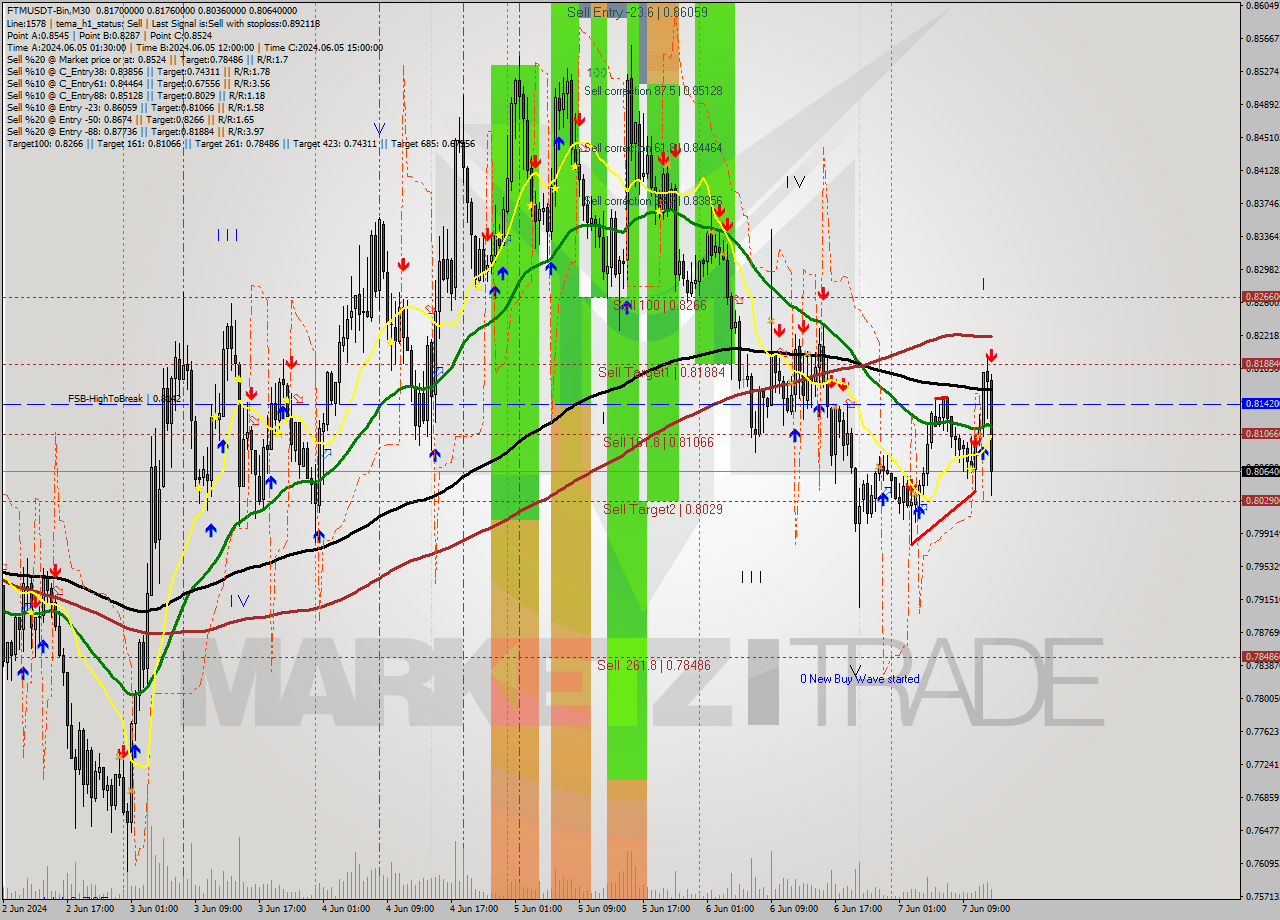Image resolution: width=1280 pixels, height=920 pixels.
Task: Click the red 0.81066 price tag on axis
Action: [x=1260, y=433]
